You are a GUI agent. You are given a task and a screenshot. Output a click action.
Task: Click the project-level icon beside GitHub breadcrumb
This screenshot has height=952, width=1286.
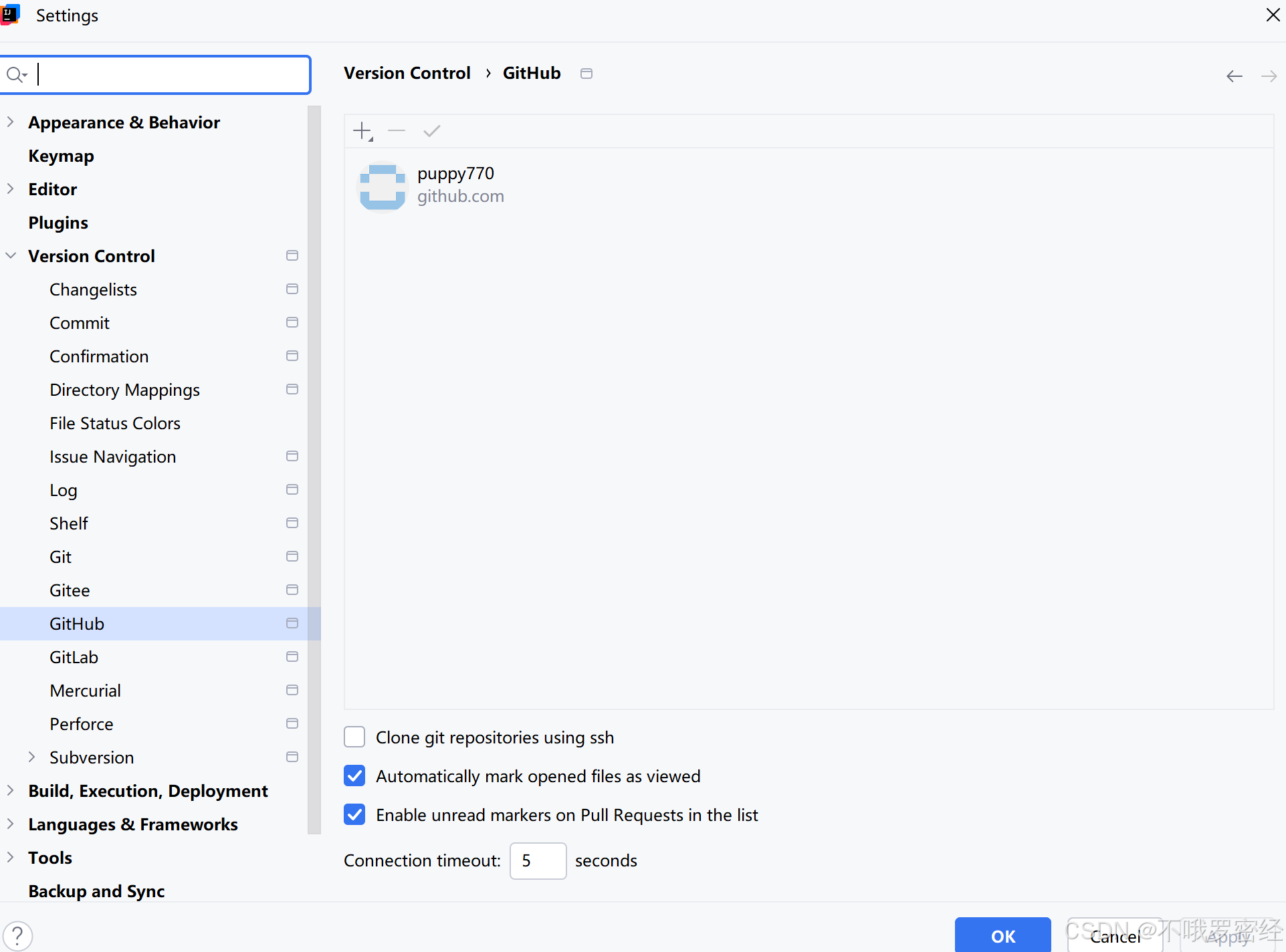[586, 74]
